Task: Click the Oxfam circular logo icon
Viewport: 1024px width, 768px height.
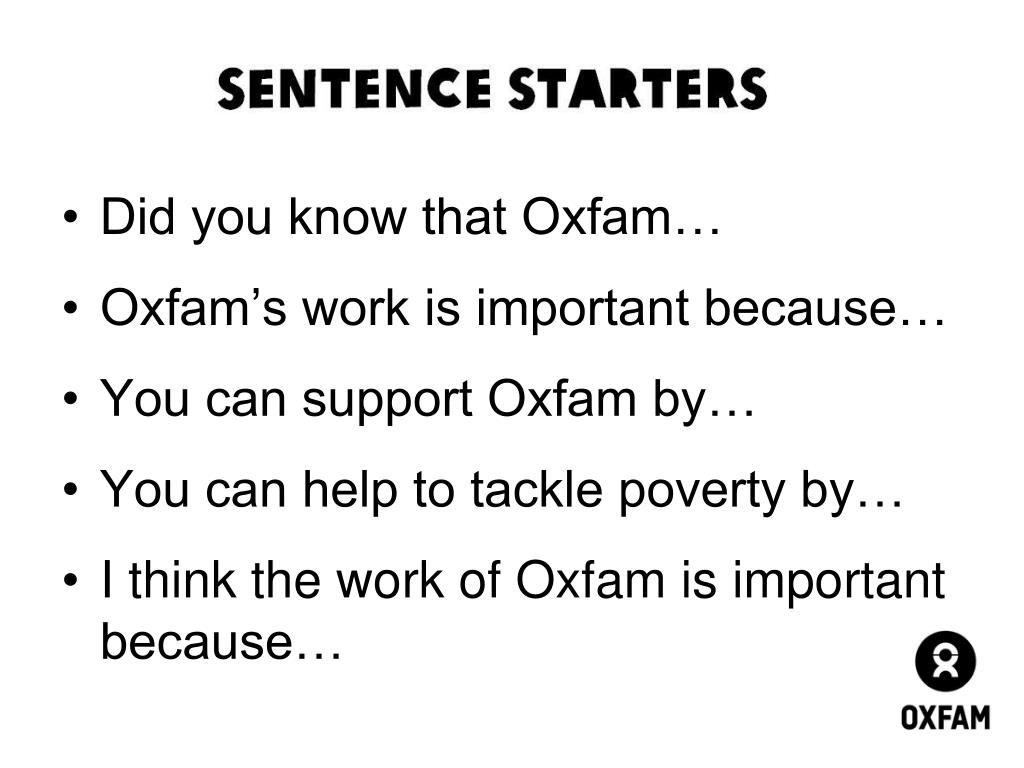Action: [945, 662]
